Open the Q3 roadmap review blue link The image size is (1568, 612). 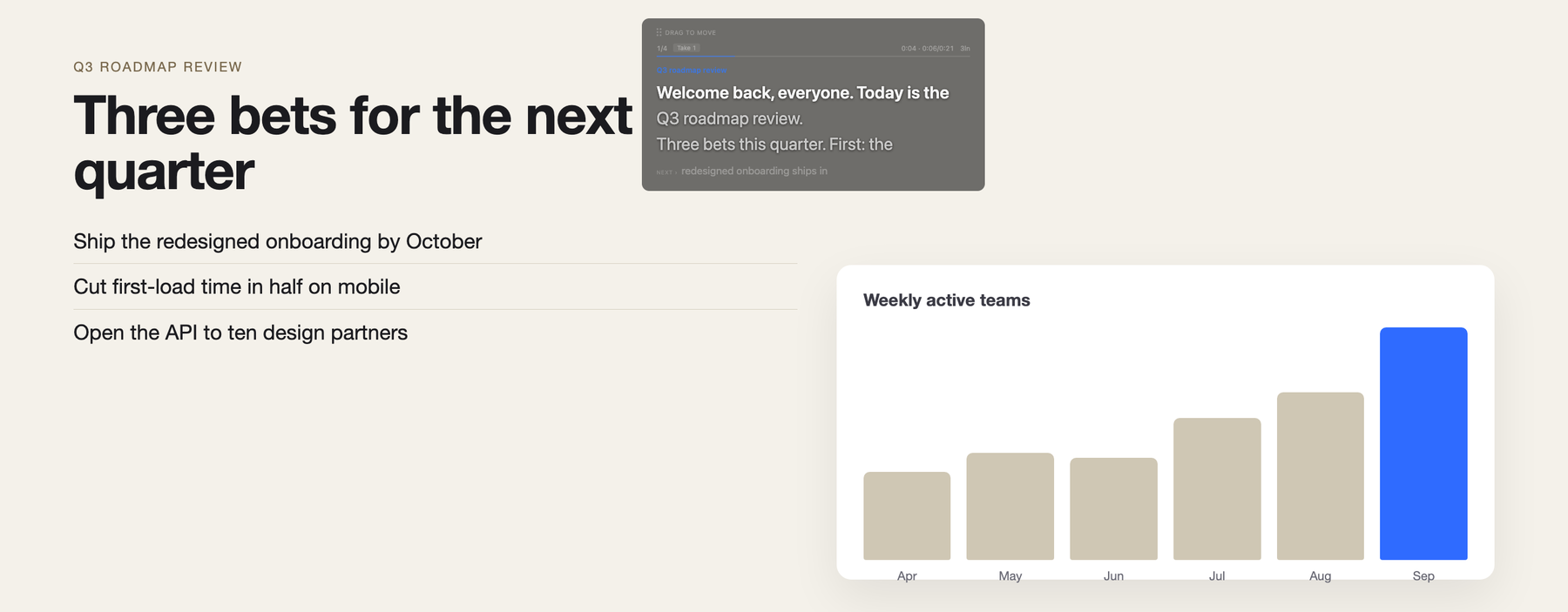point(692,71)
